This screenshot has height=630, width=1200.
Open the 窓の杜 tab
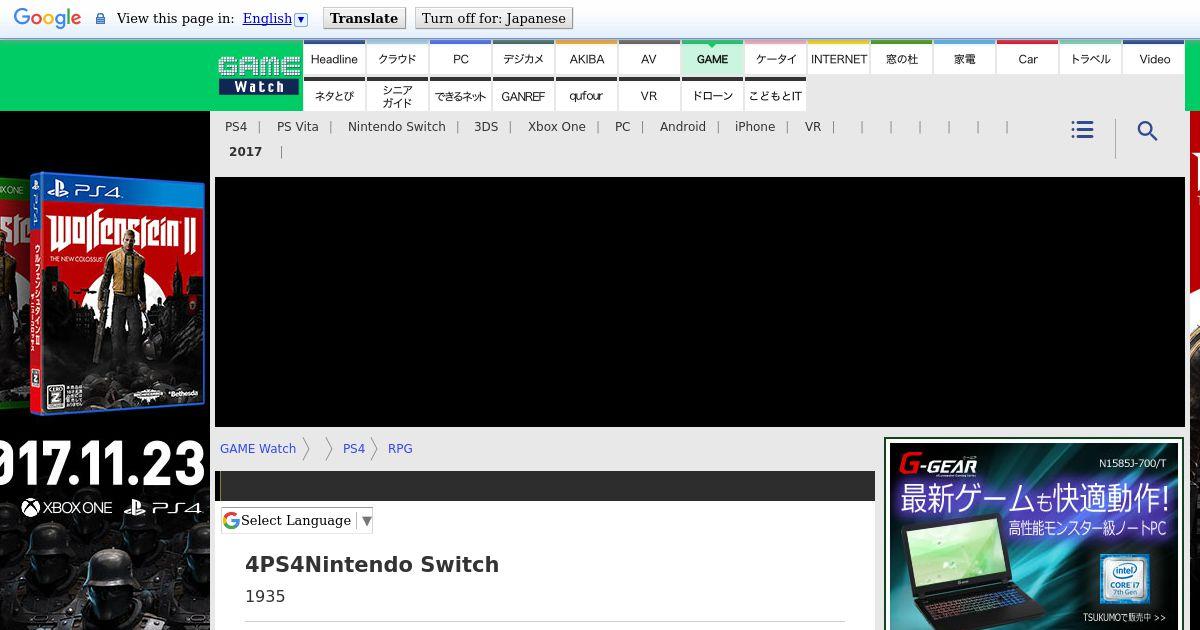point(902,59)
